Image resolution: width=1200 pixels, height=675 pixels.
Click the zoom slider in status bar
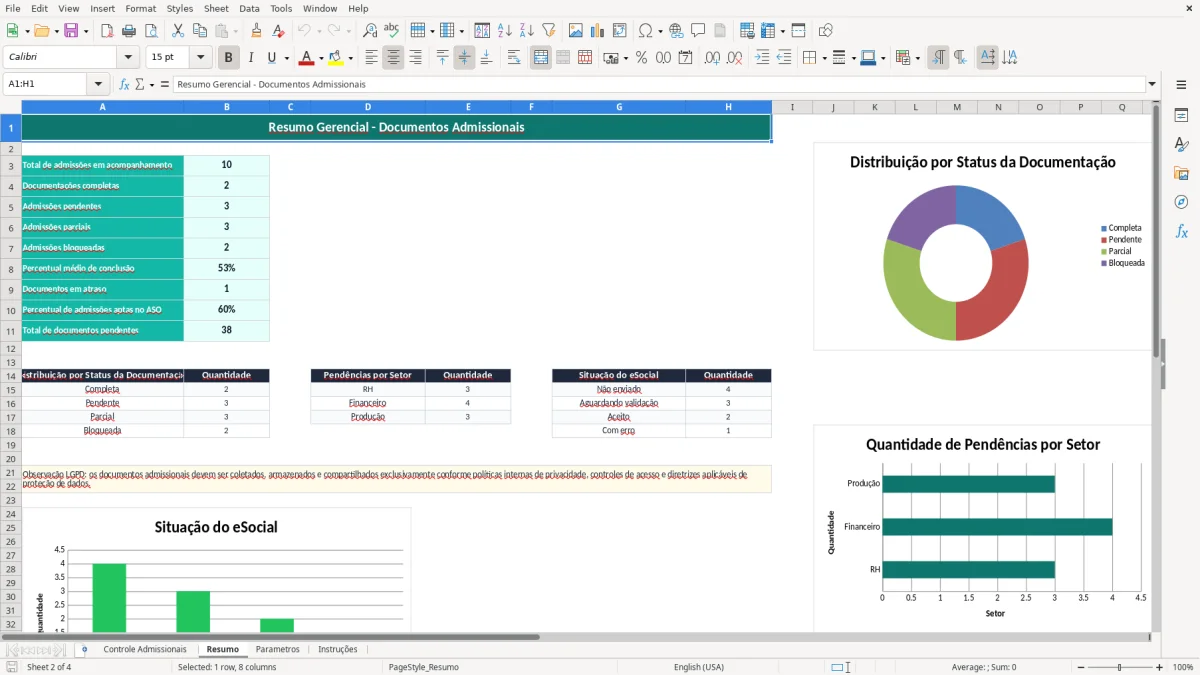[1119, 667]
